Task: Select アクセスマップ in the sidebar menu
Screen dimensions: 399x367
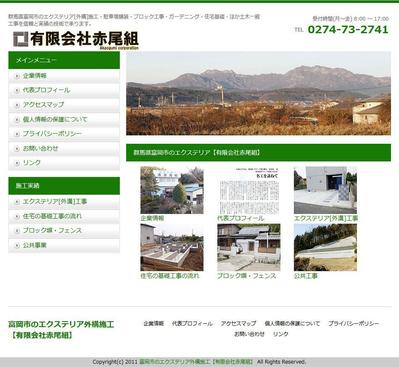Action: click(64, 105)
